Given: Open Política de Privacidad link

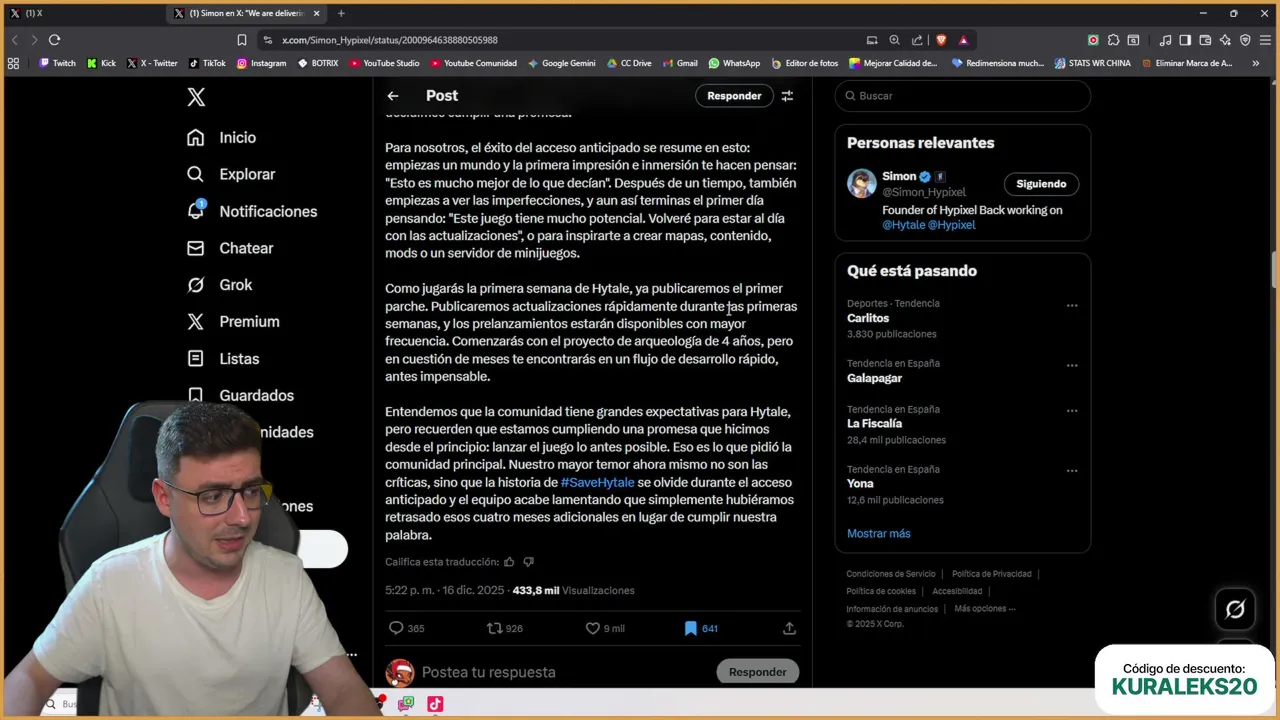Looking at the screenshot, I should (x=992, y=574).
